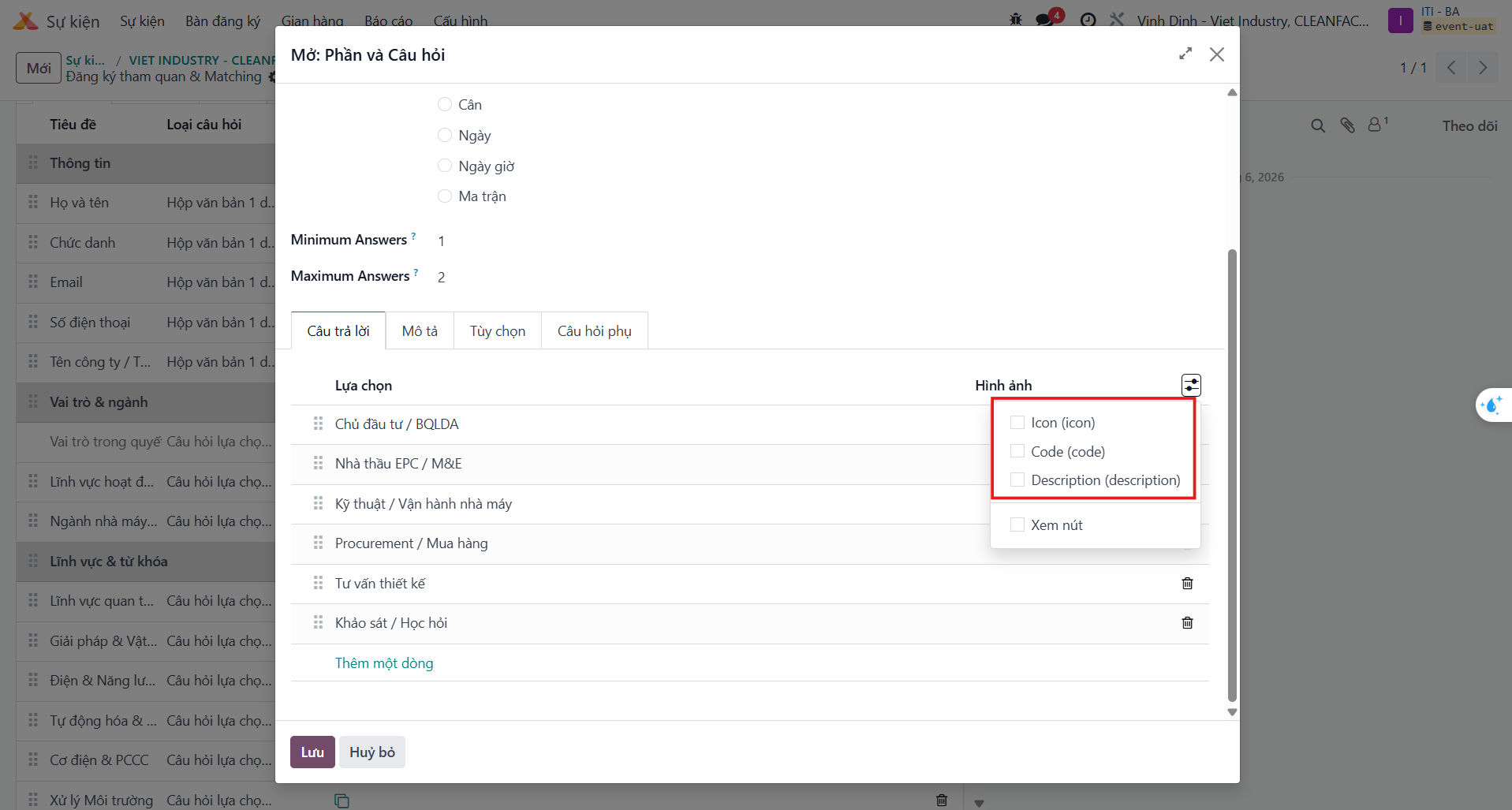Screen dimensions: 1512x810
Task: Open the VIET INDUSTRY breadcrumb link
Action: pos(202,60)
